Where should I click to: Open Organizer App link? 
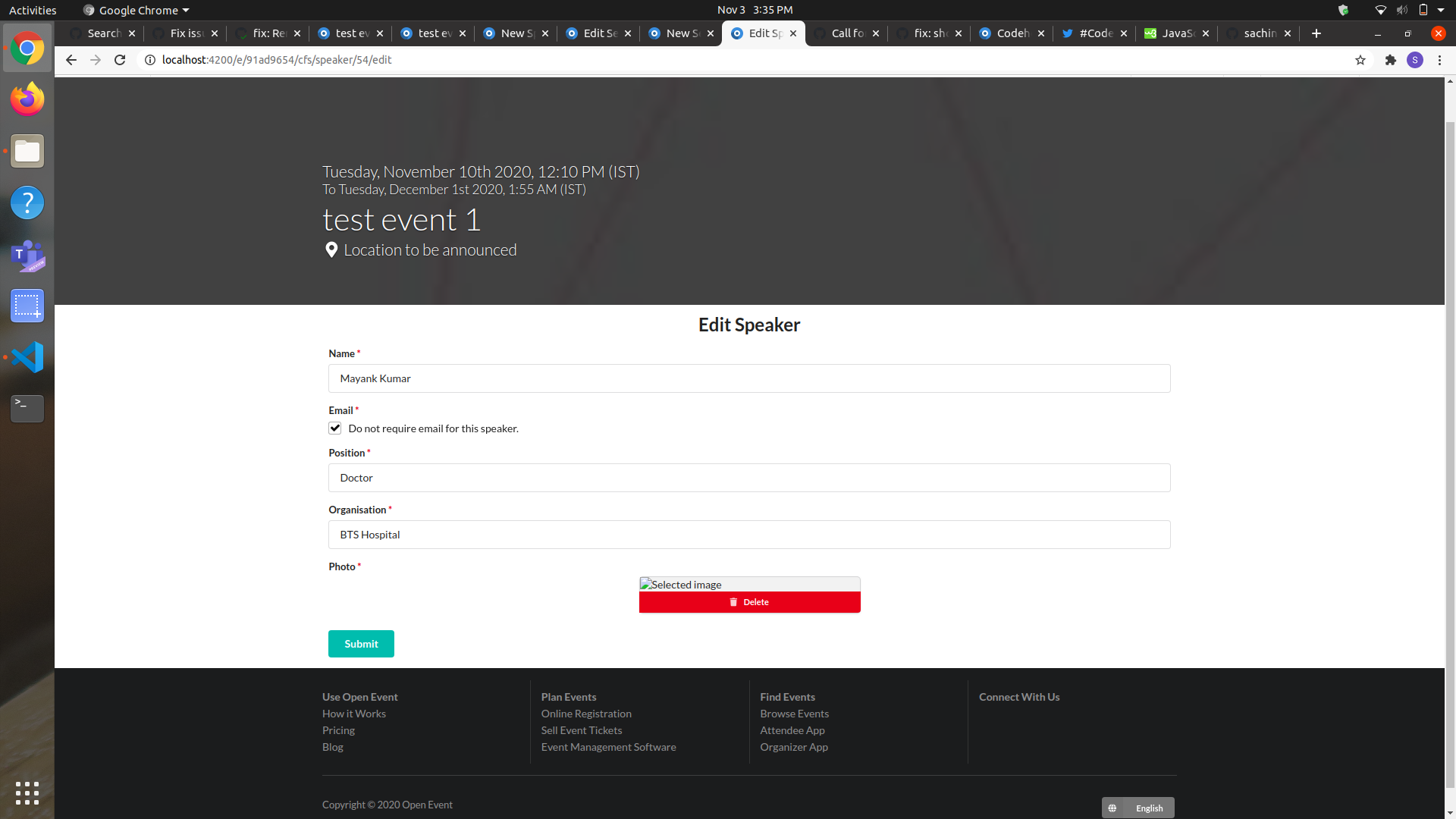click(794, 747)
